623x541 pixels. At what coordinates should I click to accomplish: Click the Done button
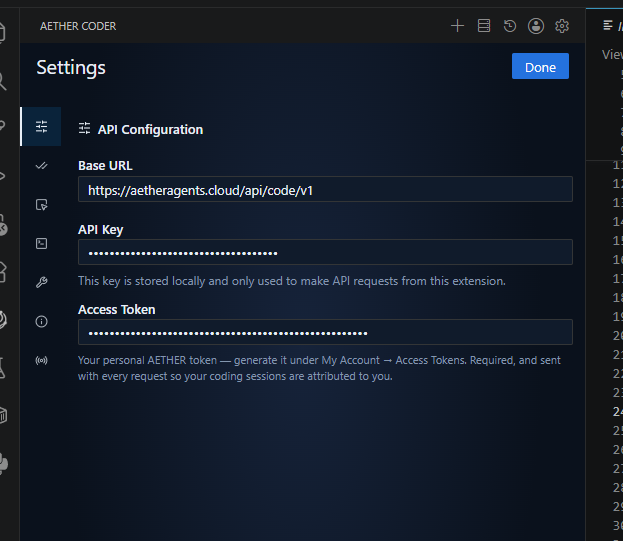(x=540, y=66)
